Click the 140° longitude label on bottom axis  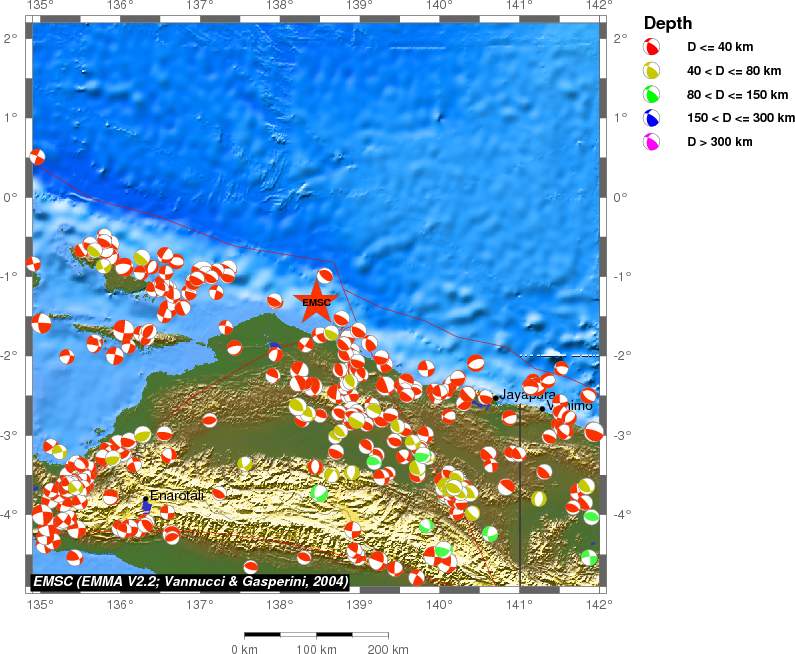[439, 604]
